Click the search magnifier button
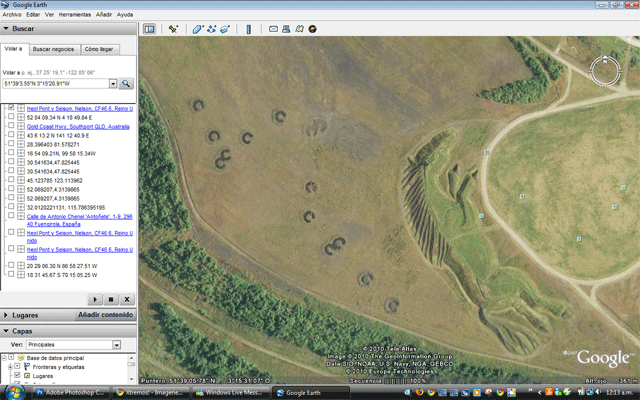Screen dimensions: 640x400 point(126,84)
